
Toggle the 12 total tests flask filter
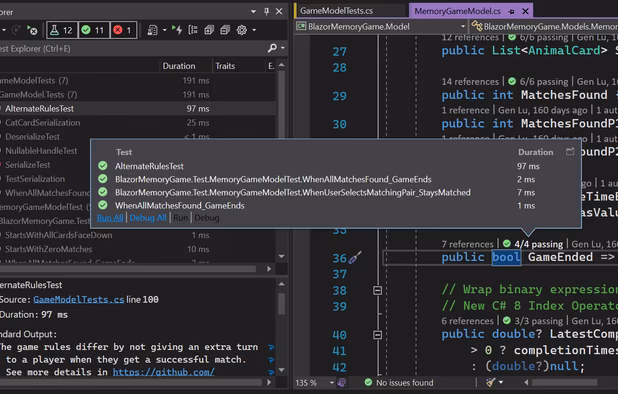[x=61, y=30]
